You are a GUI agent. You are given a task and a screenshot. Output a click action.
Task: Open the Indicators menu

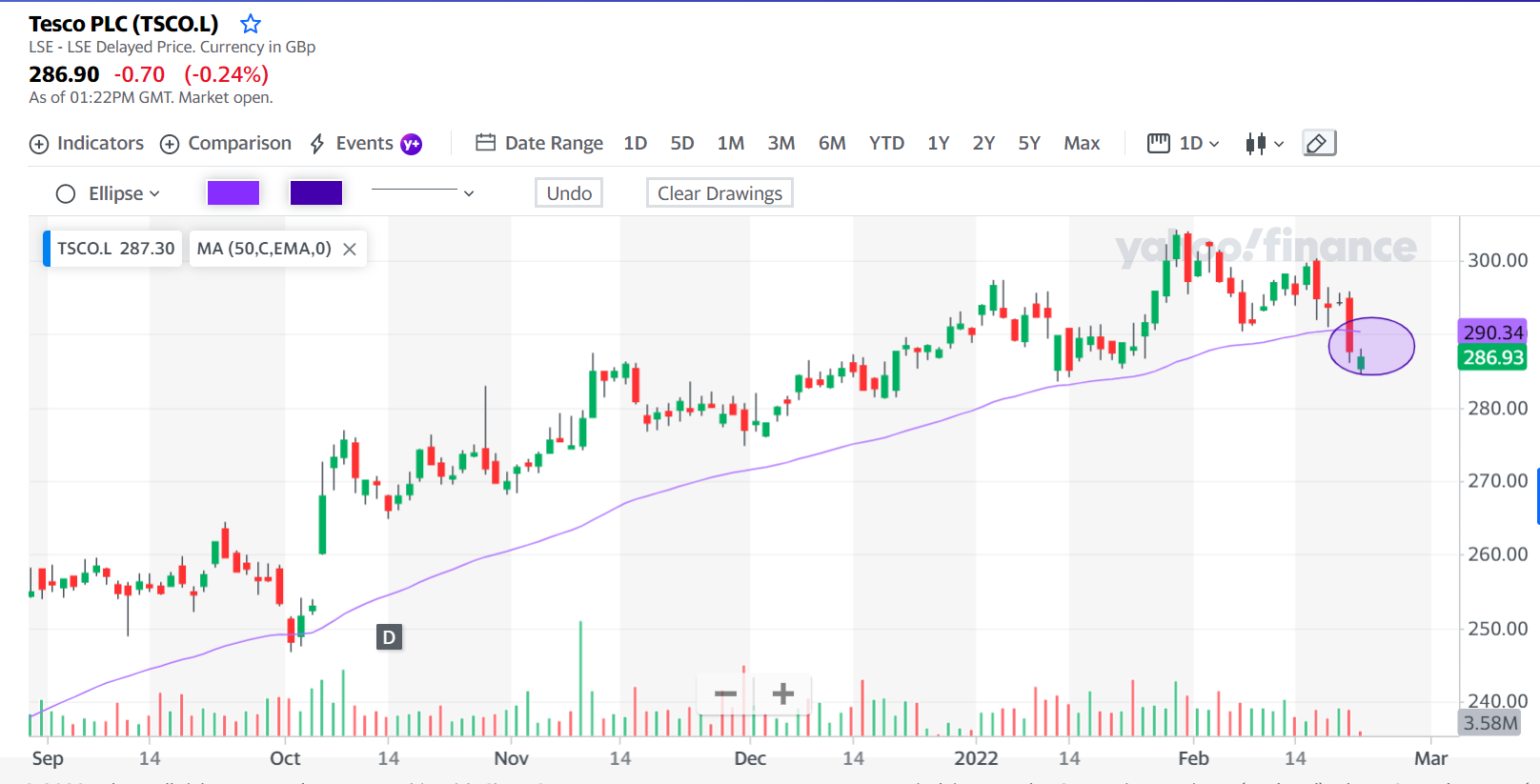click(87, 144)
